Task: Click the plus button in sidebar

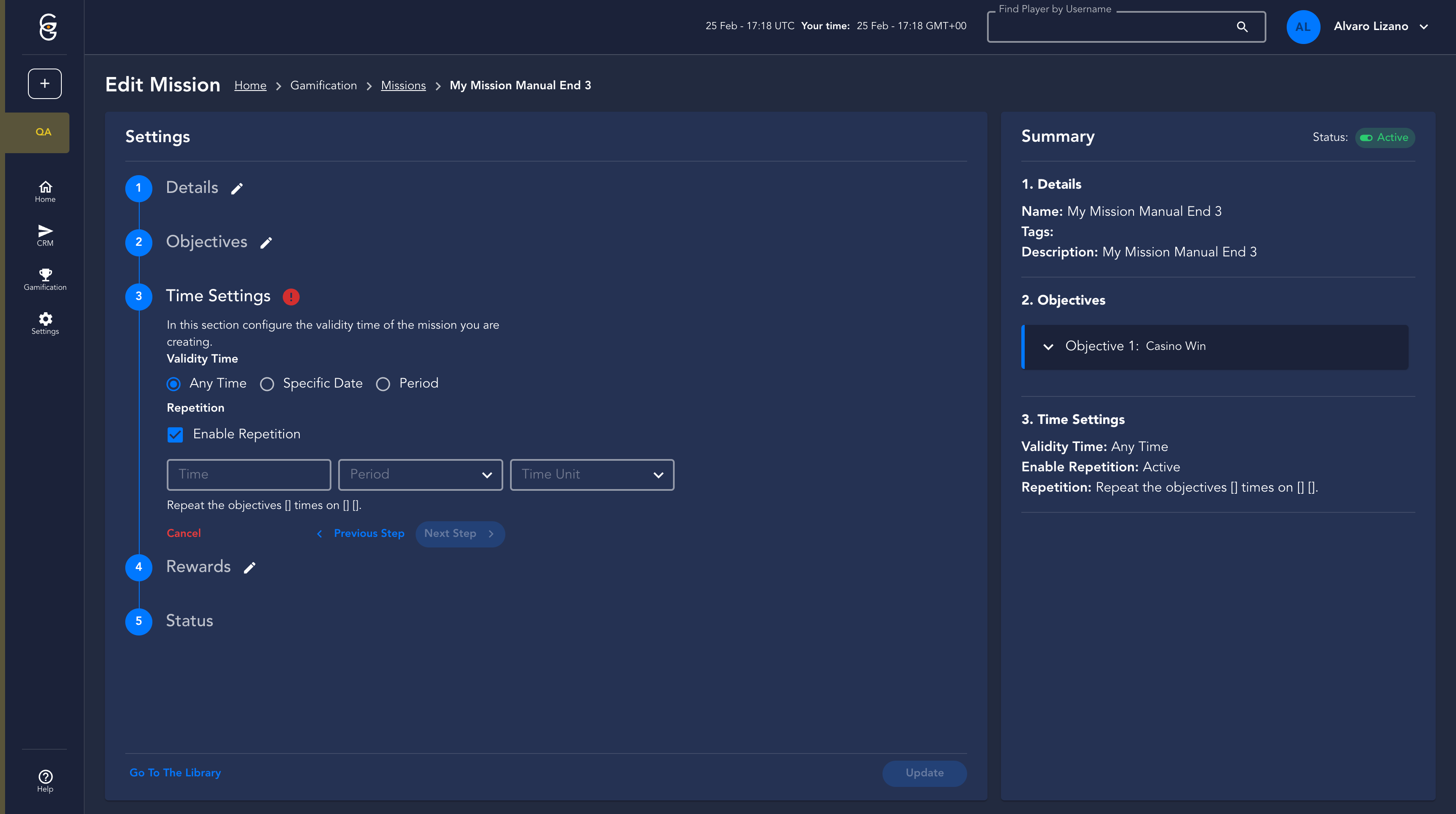Action: (44, 84)
